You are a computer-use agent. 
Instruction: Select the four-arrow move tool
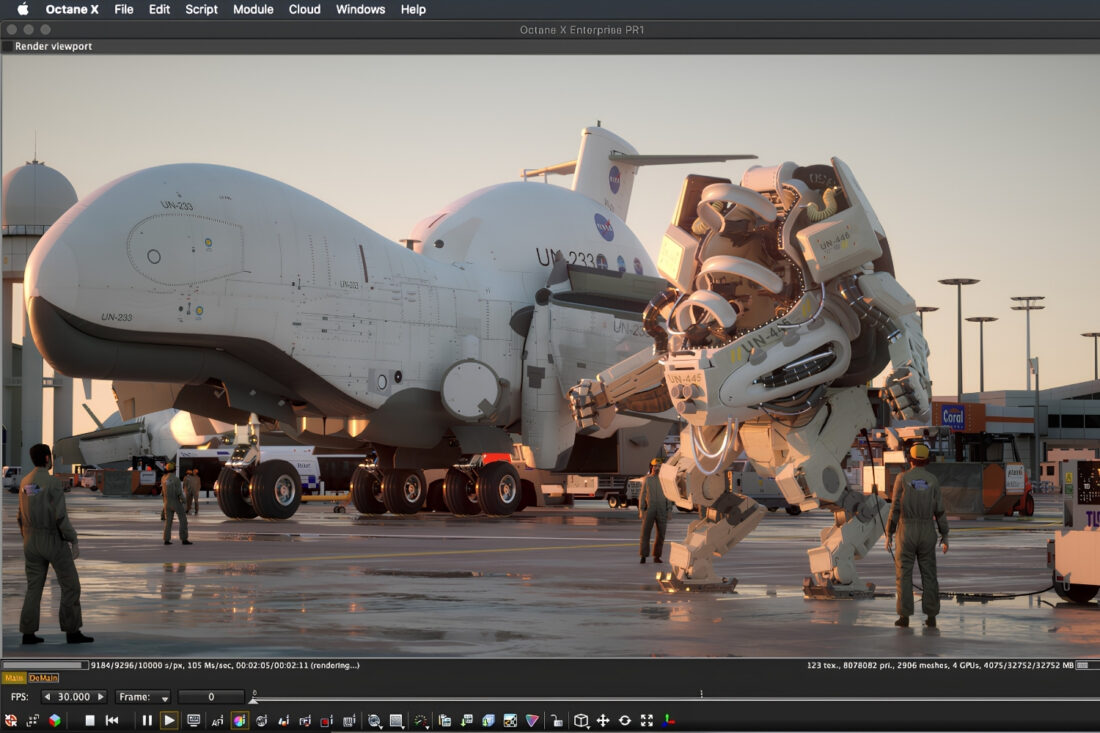click(603, 720)
